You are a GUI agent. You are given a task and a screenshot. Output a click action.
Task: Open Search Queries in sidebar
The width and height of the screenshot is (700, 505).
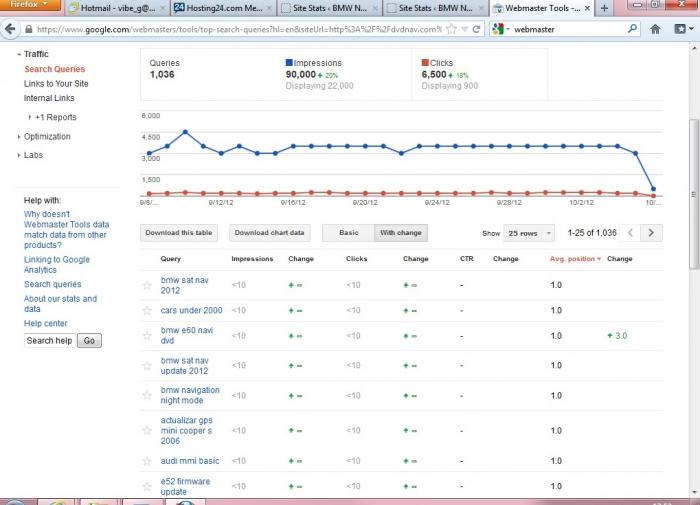pos(54,69)
